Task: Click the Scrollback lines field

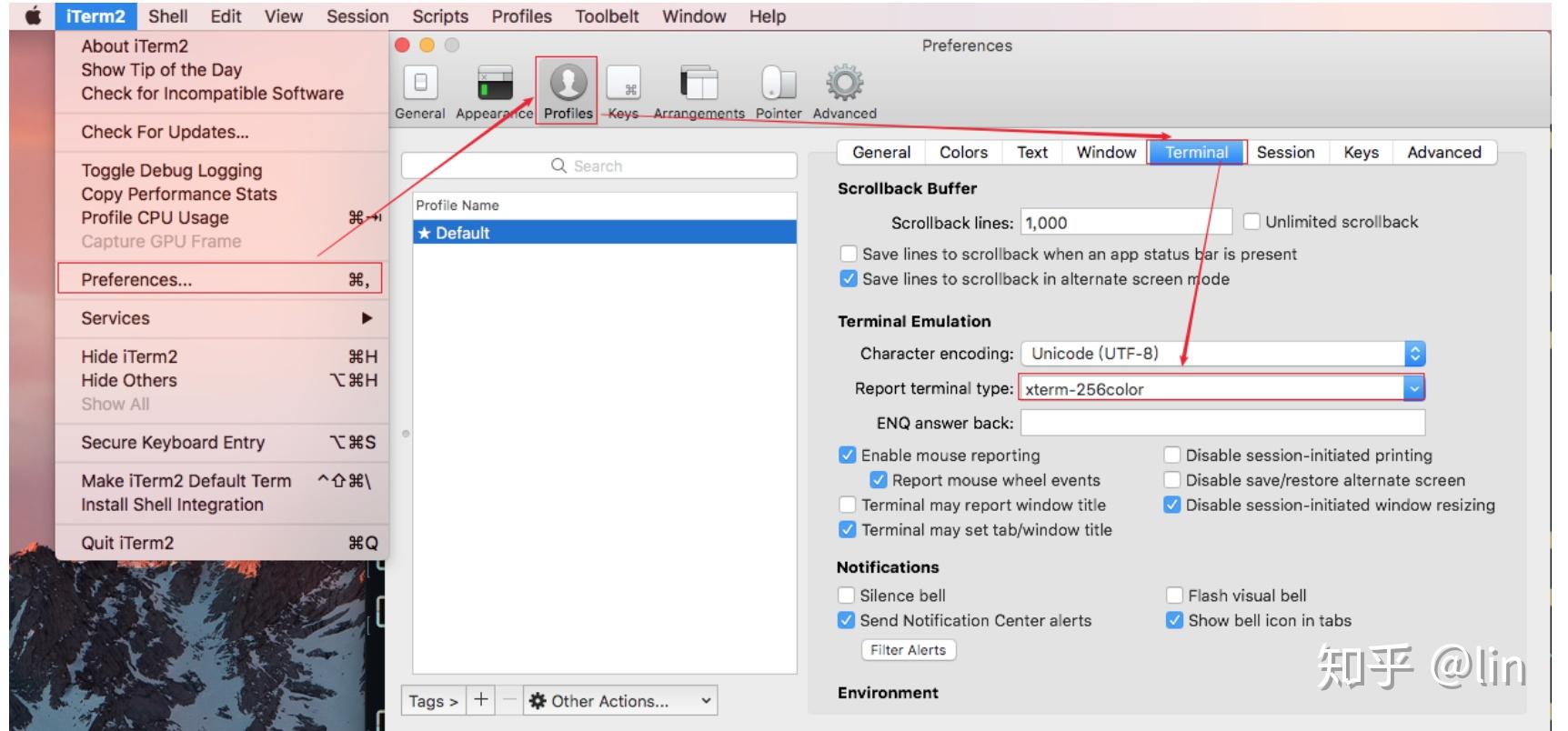Action: (1126, 222)
